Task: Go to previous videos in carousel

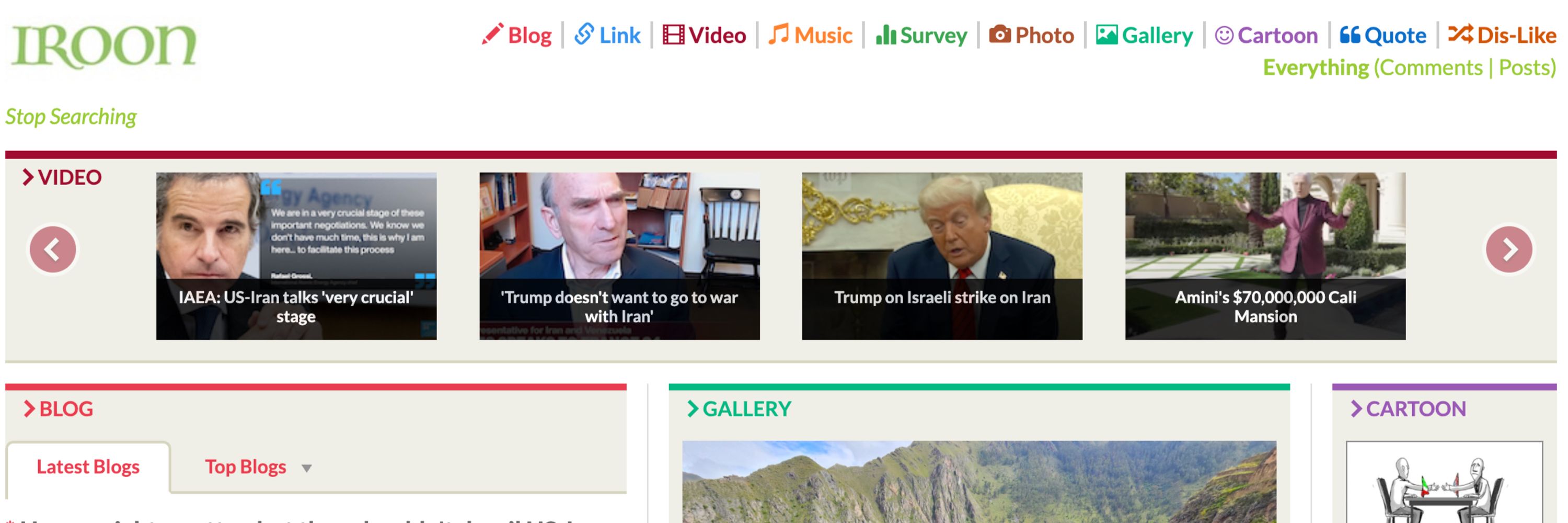Action: pyautogui.click(x=53, y=249)
